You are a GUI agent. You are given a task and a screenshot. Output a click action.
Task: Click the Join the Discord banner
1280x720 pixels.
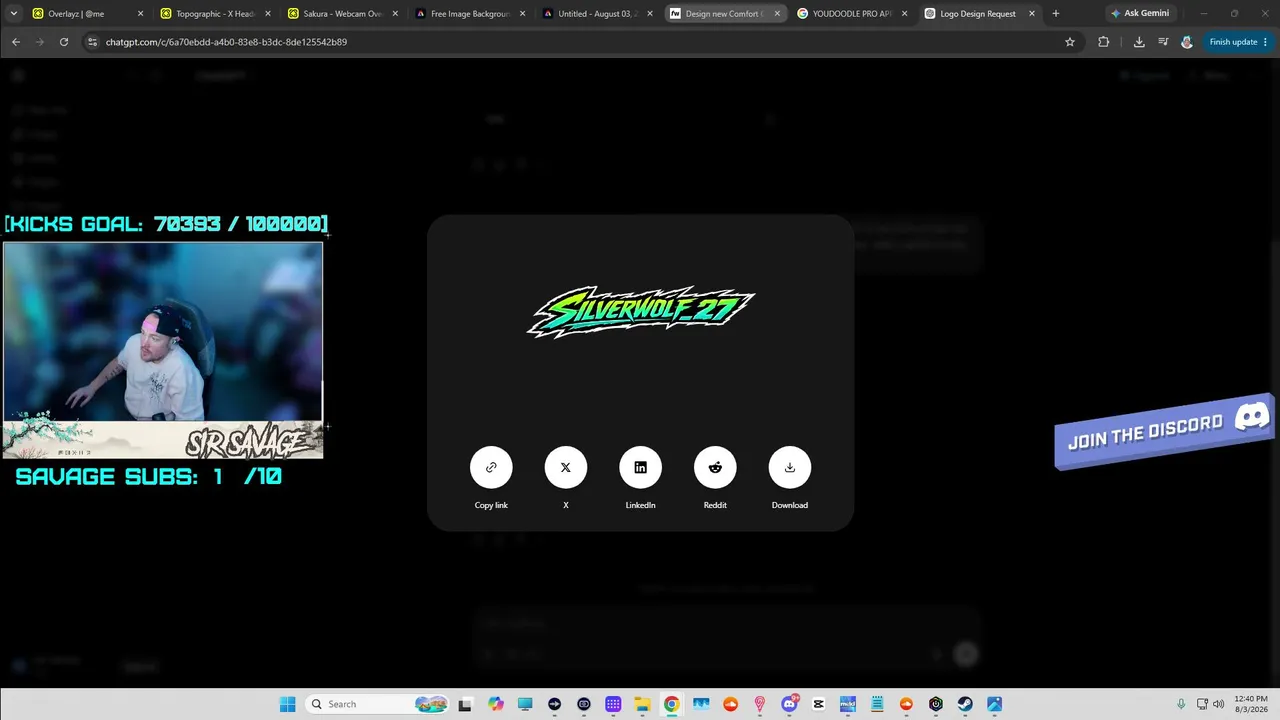coord(1164,431)
